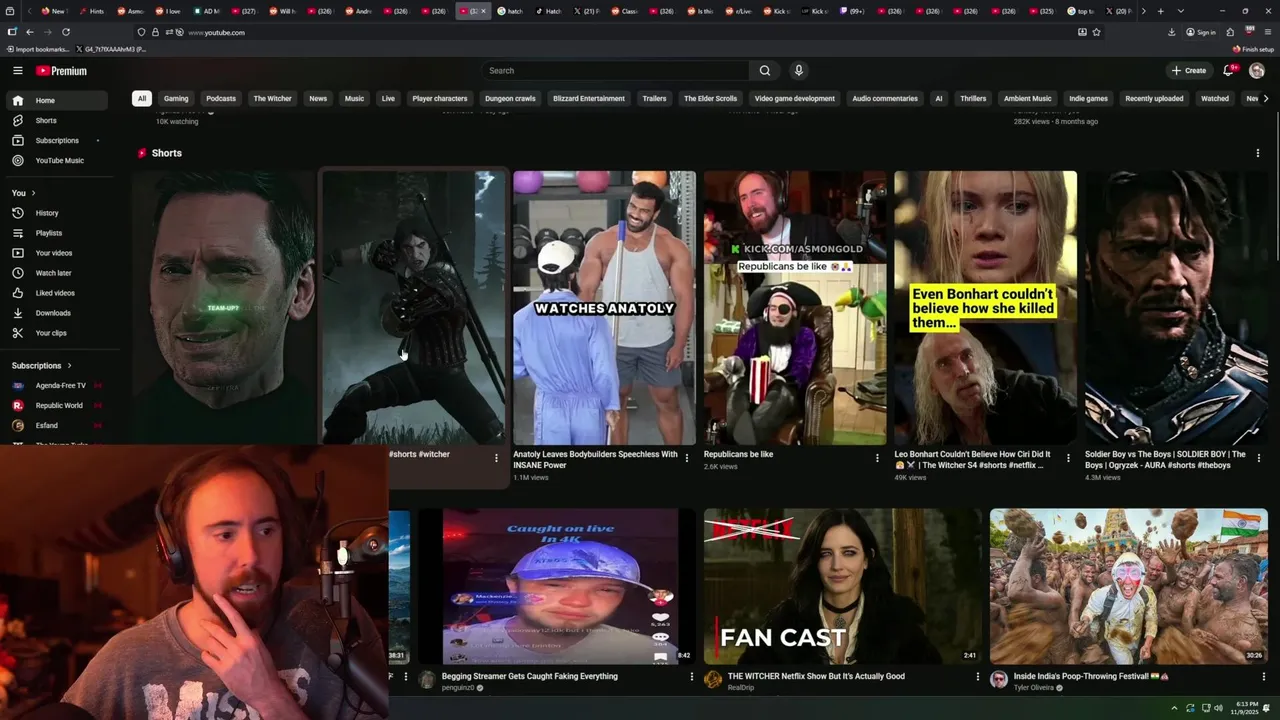Open the notifications bell

click(1229, 70)
